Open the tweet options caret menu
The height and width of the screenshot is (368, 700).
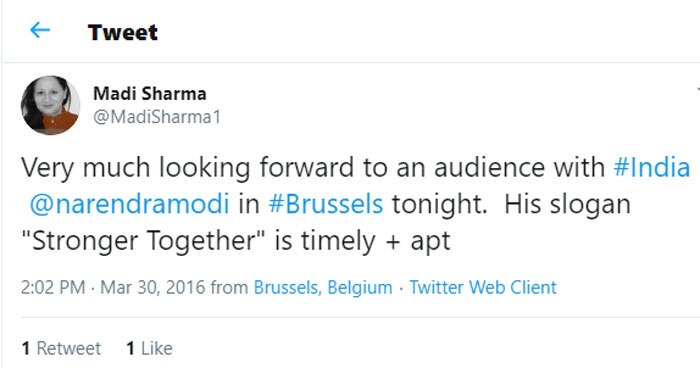tap(698, 91)
